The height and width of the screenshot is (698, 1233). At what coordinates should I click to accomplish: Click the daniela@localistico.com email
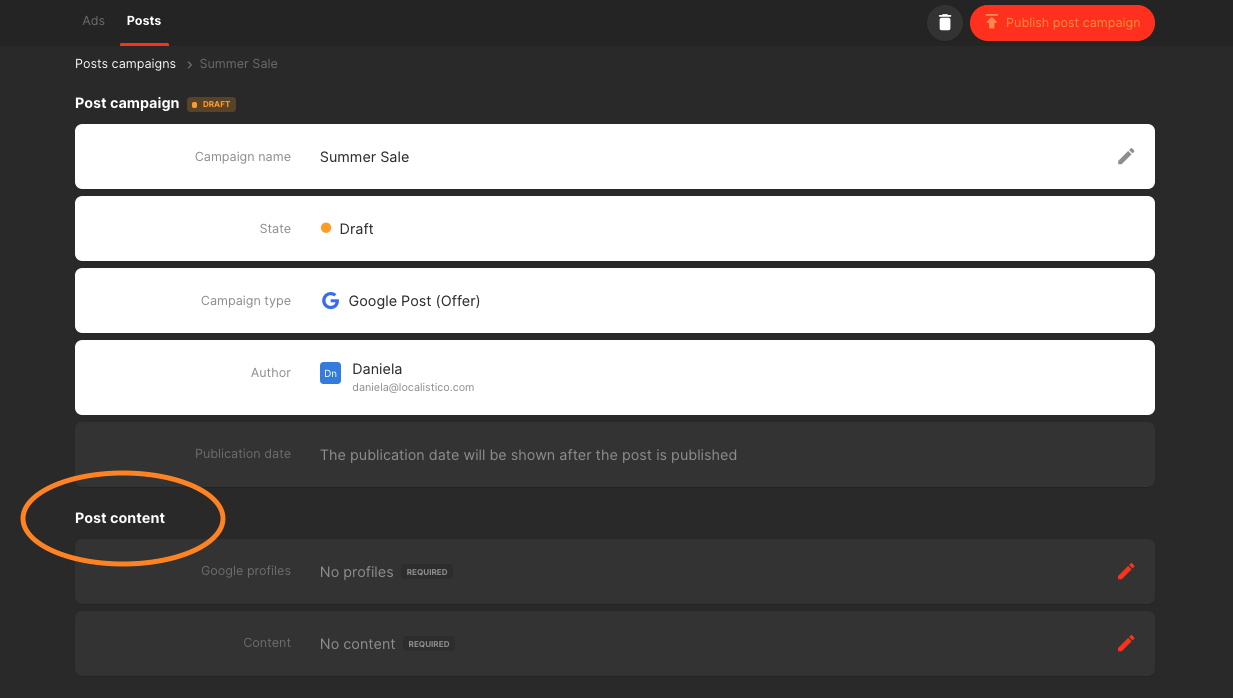[x=413, y=387]
